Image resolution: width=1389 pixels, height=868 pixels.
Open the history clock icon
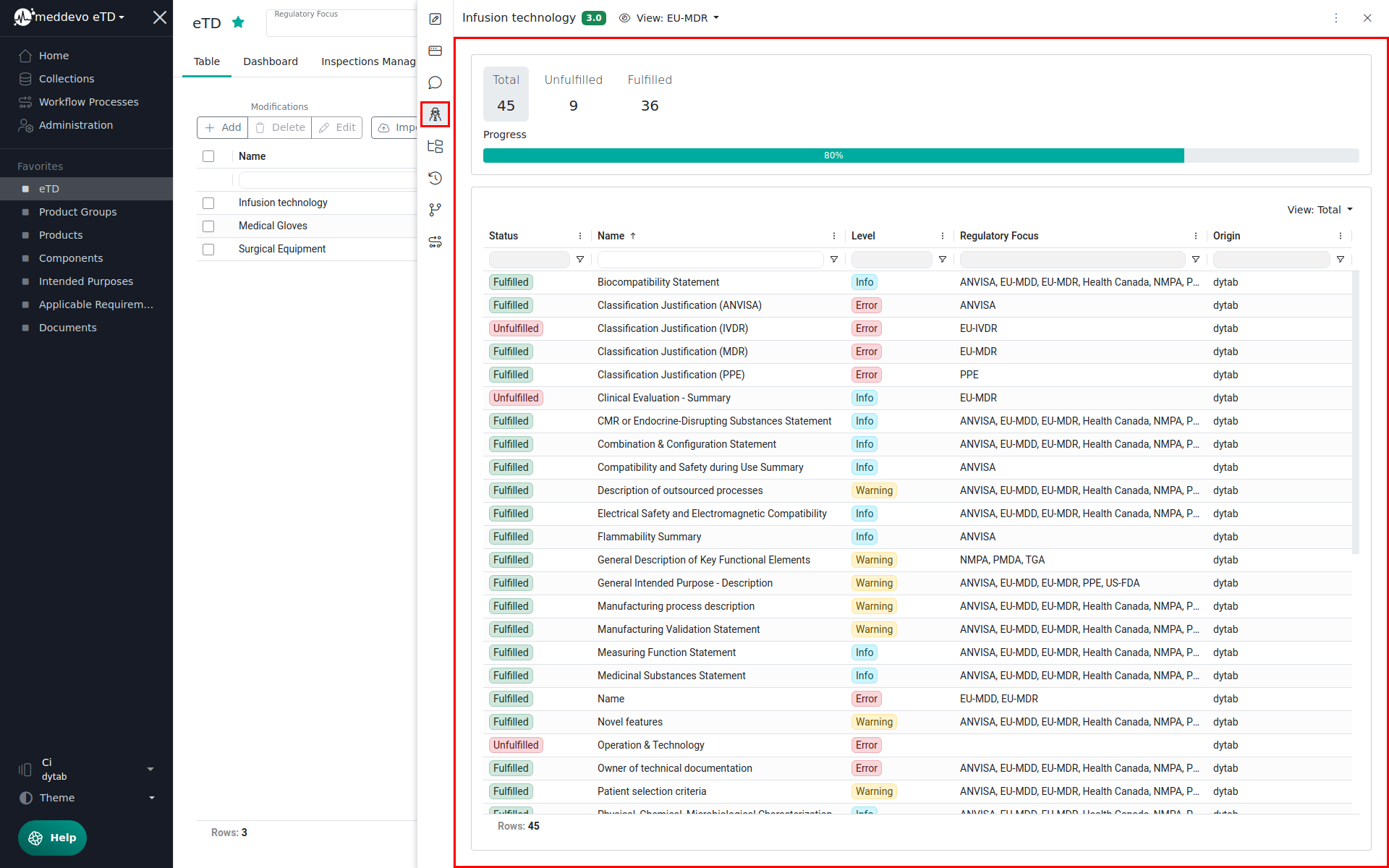click(435, 178)
